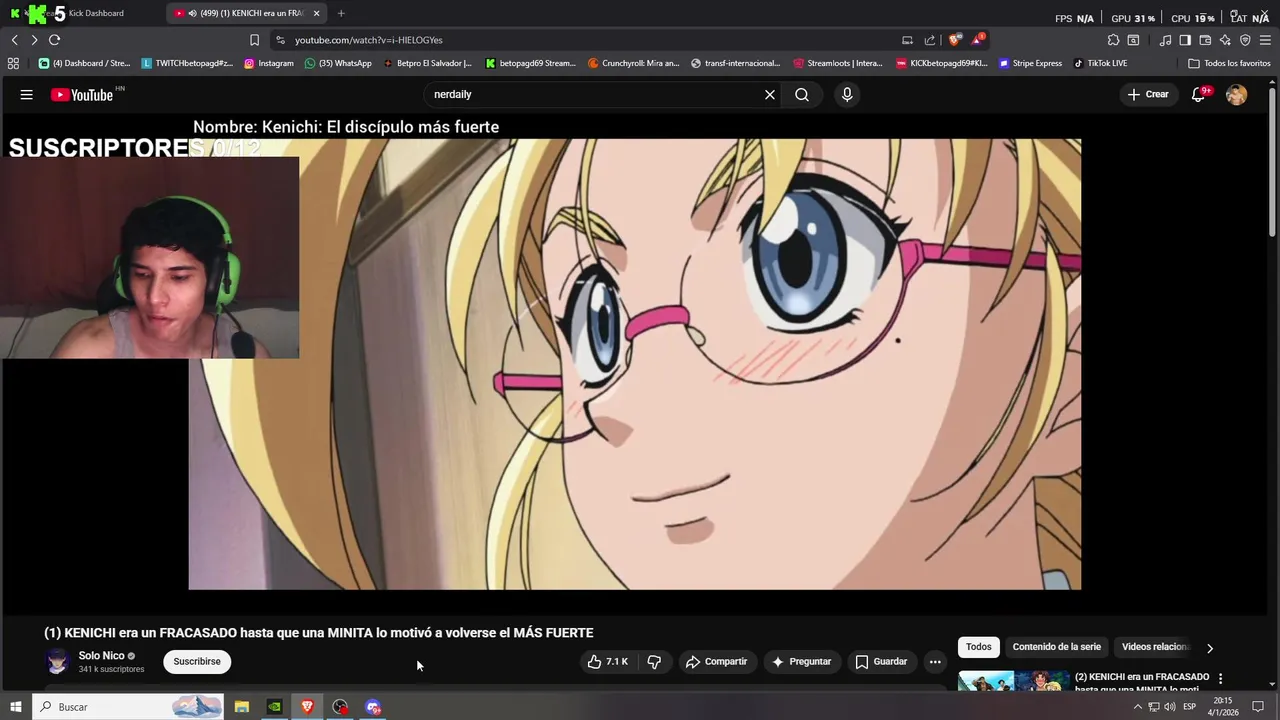Screen dimensions: 1280x720
Task: Select the Contenido de la serie chip
Action: tap(1056, 647)
